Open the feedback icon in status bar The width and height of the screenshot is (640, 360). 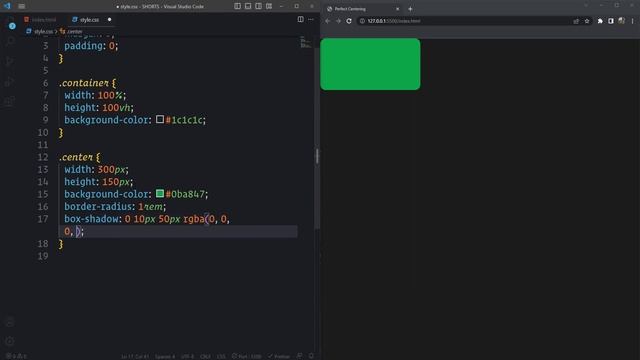(x=300, y=356)
